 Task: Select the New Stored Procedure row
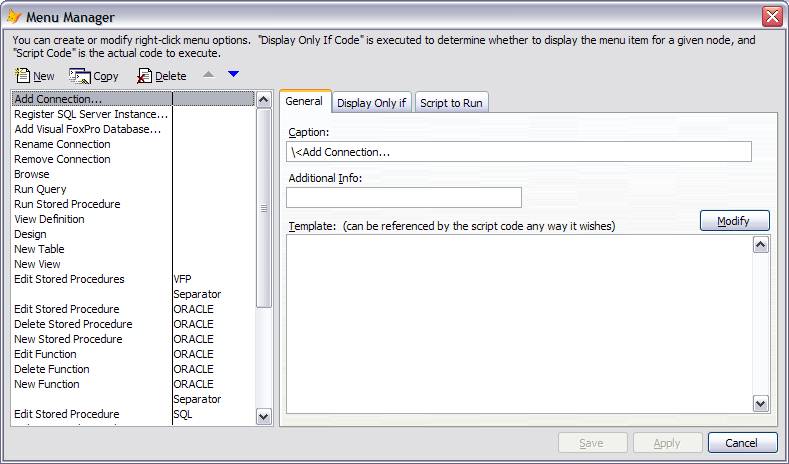pos(133,339)
